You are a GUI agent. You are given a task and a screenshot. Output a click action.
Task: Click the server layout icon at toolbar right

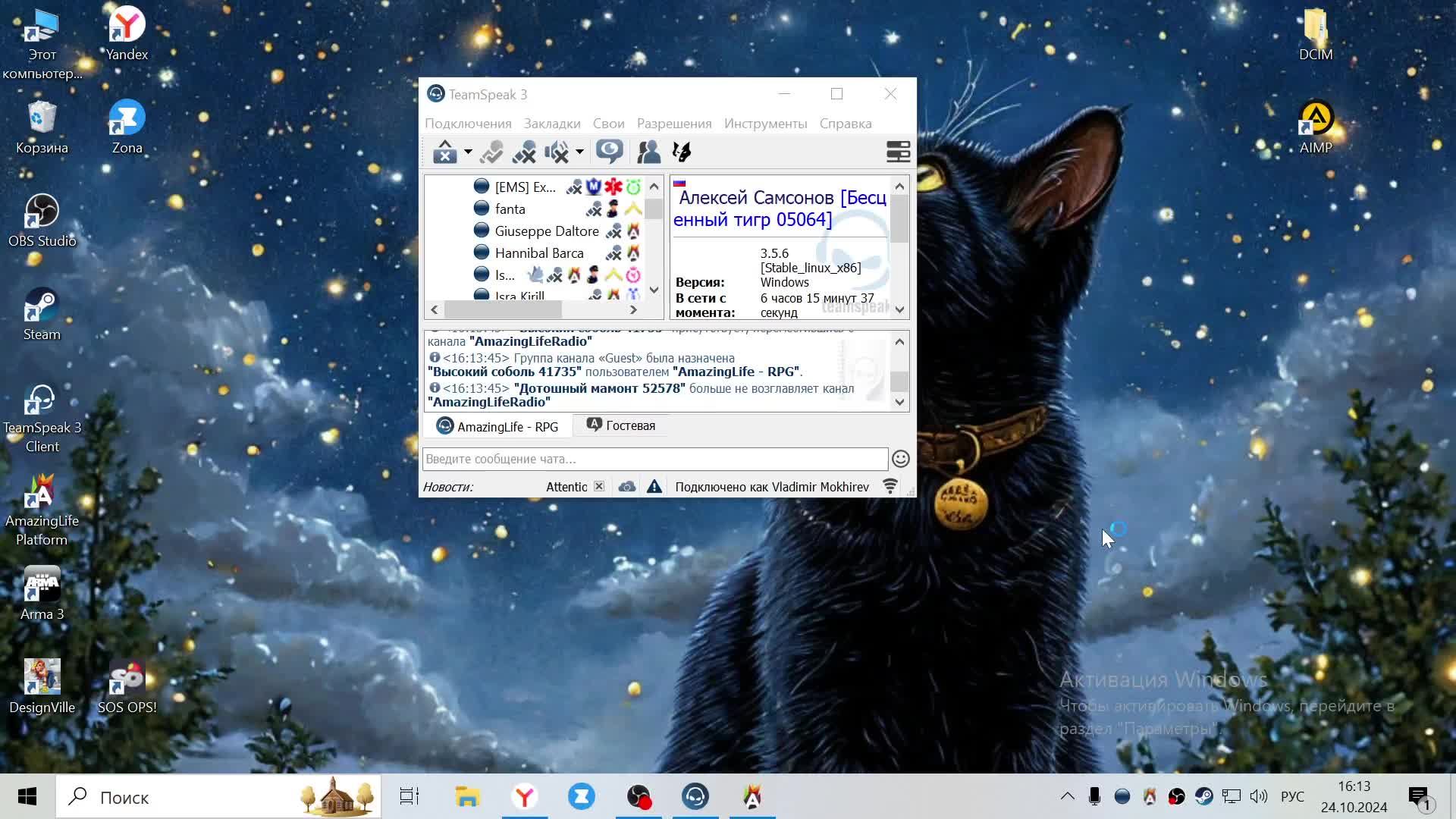coord(898,152)
